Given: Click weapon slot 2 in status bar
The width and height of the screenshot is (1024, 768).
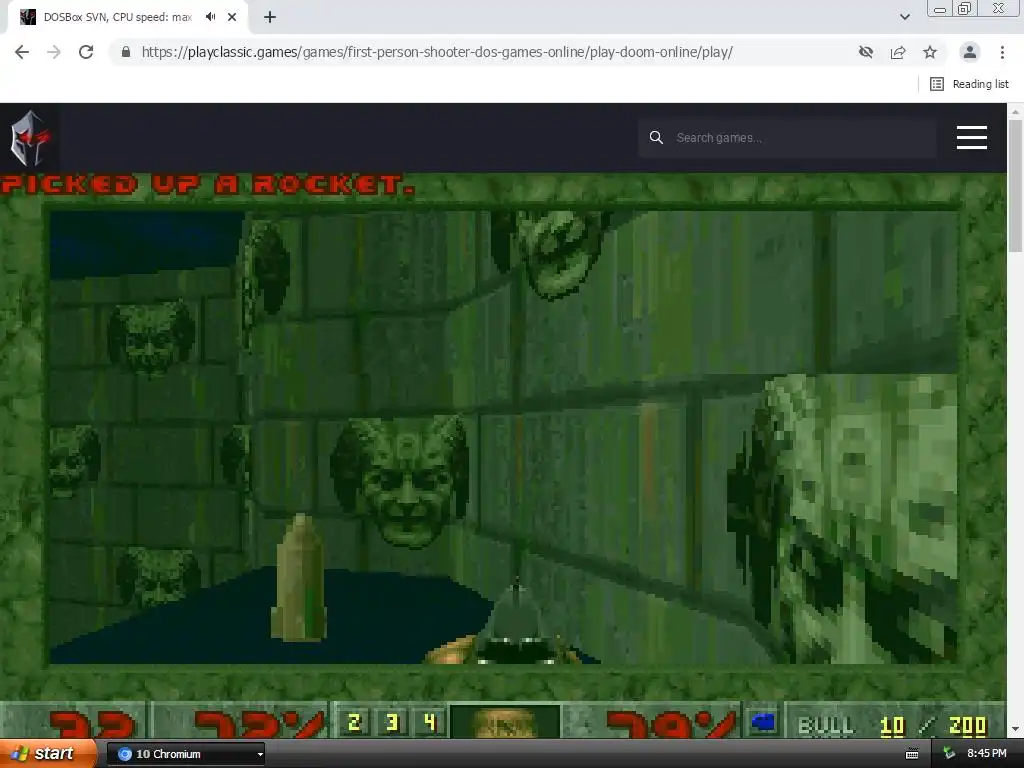Looking at the screenshot, I should pos(354,722).
